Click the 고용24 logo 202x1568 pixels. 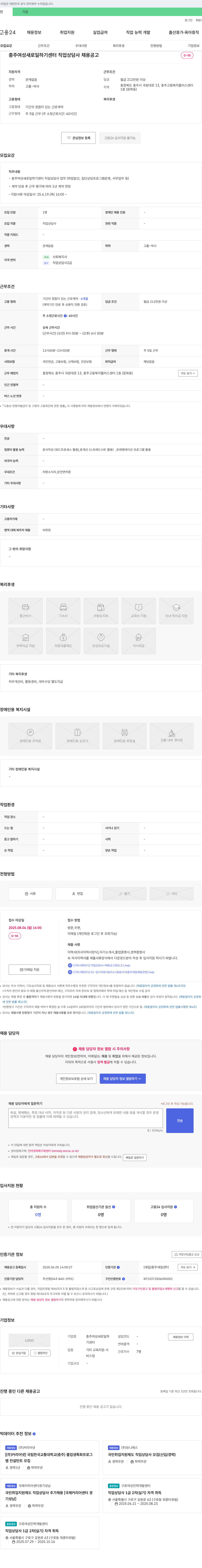pos(8,32)
